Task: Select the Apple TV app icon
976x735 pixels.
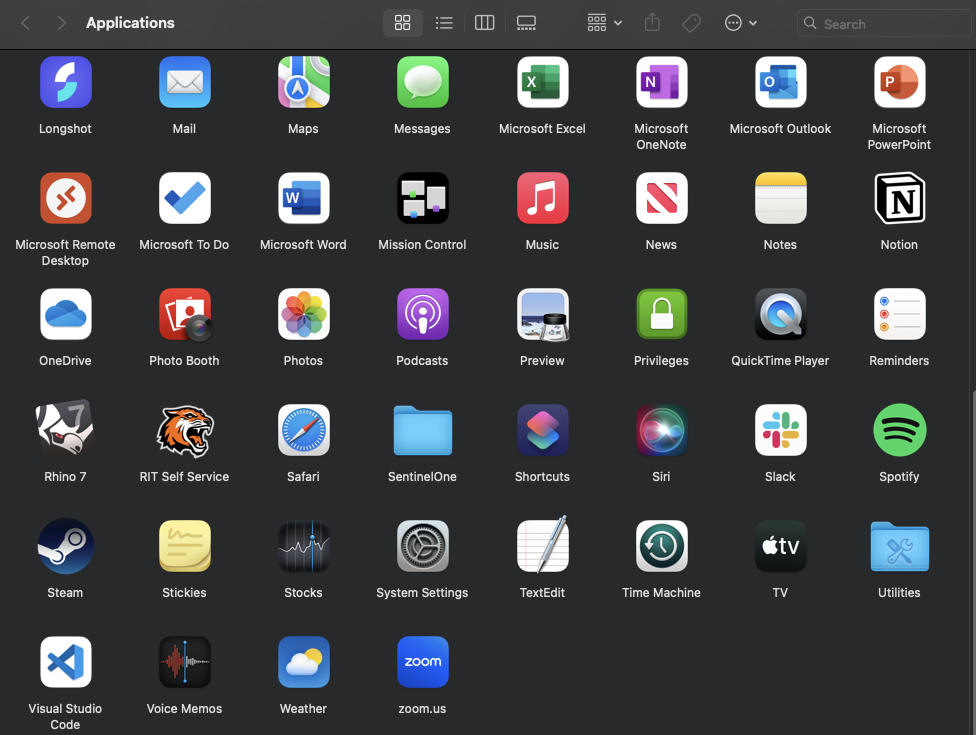Action: click(x=781, y=546)
